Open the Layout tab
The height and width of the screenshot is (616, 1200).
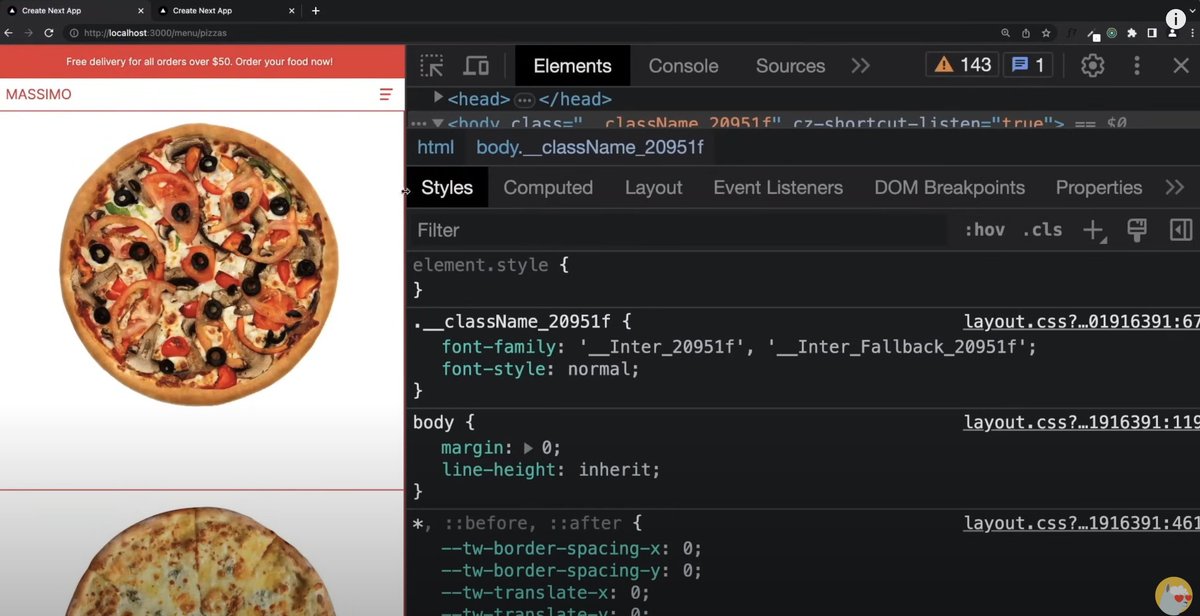pos(653,187)
